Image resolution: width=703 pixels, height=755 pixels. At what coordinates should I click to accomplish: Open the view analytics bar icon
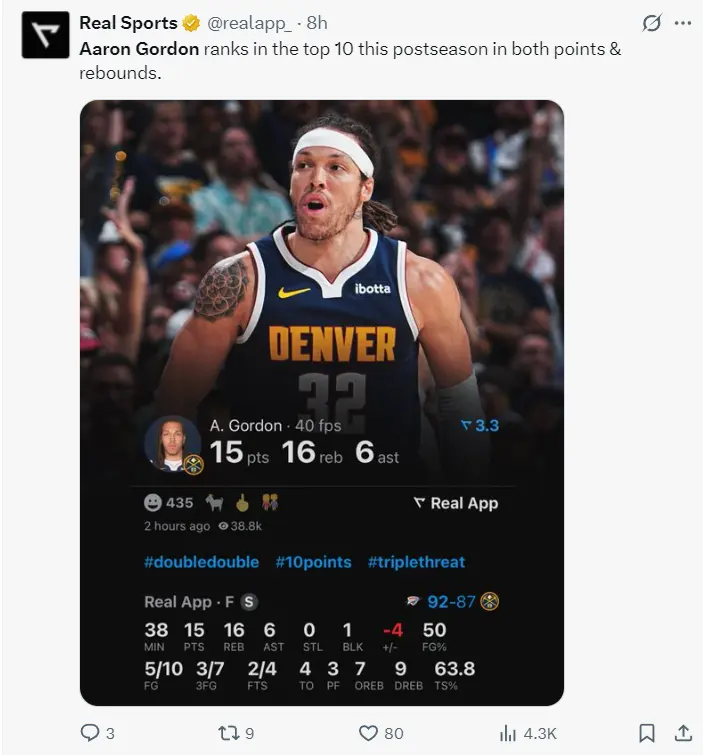pos(508,733)
